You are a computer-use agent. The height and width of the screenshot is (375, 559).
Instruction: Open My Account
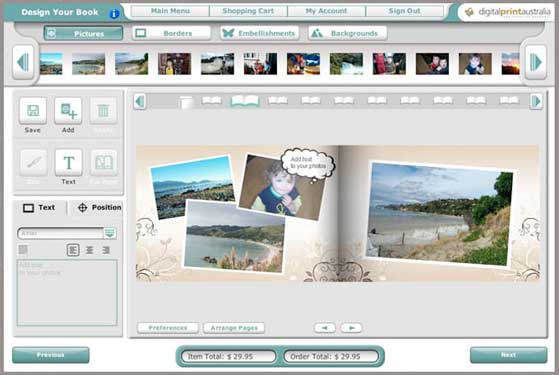326,11
